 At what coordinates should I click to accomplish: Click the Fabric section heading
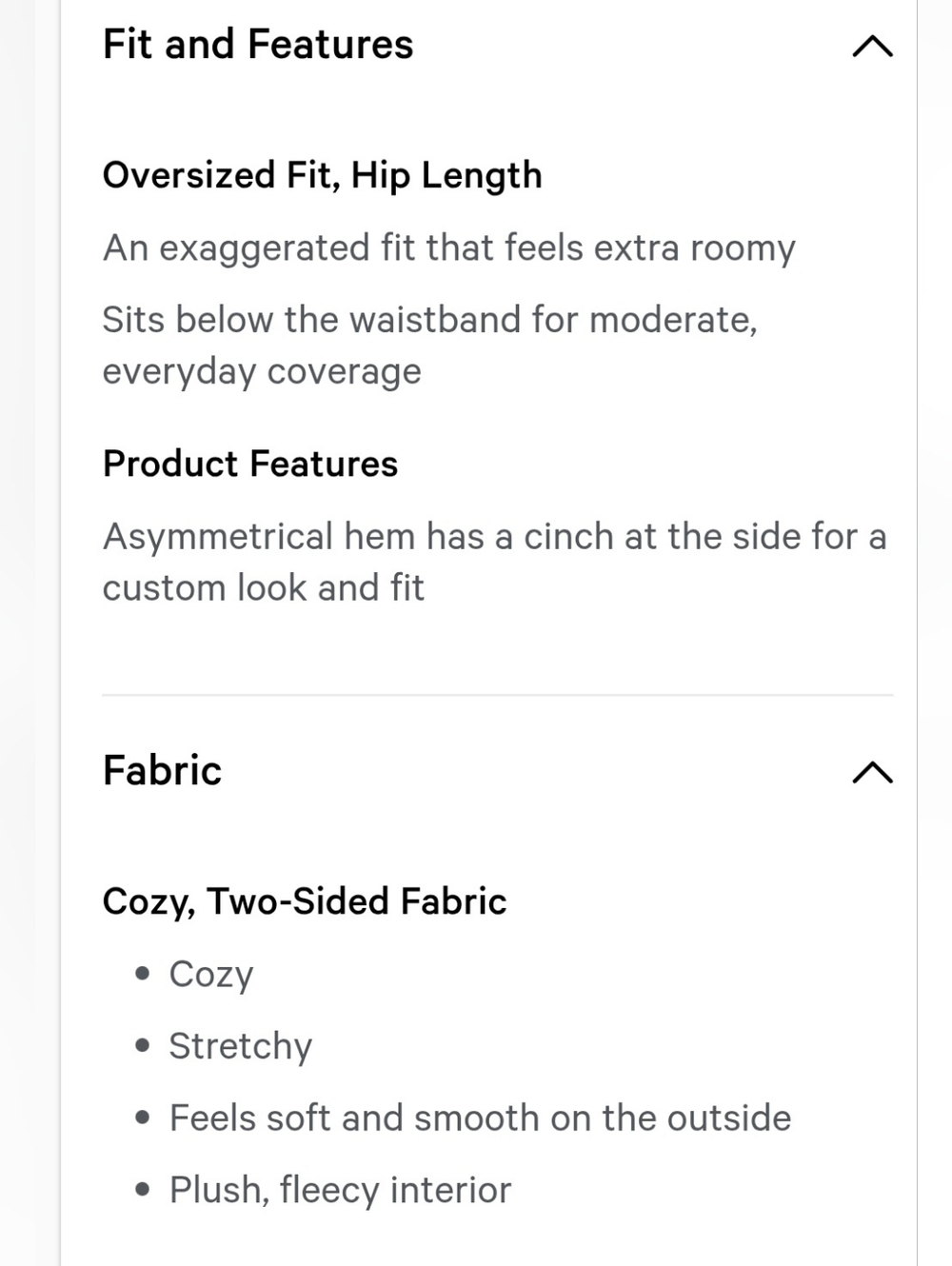pos(162,770)
